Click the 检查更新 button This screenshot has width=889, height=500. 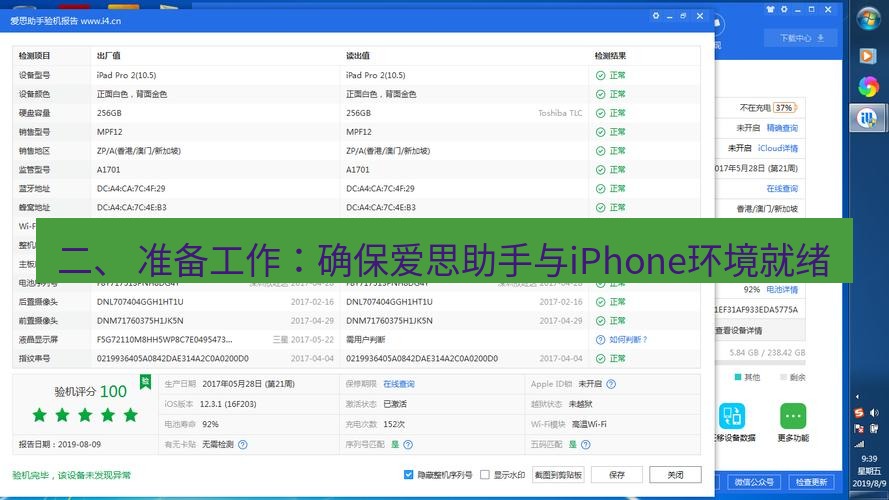click(811, 482)
